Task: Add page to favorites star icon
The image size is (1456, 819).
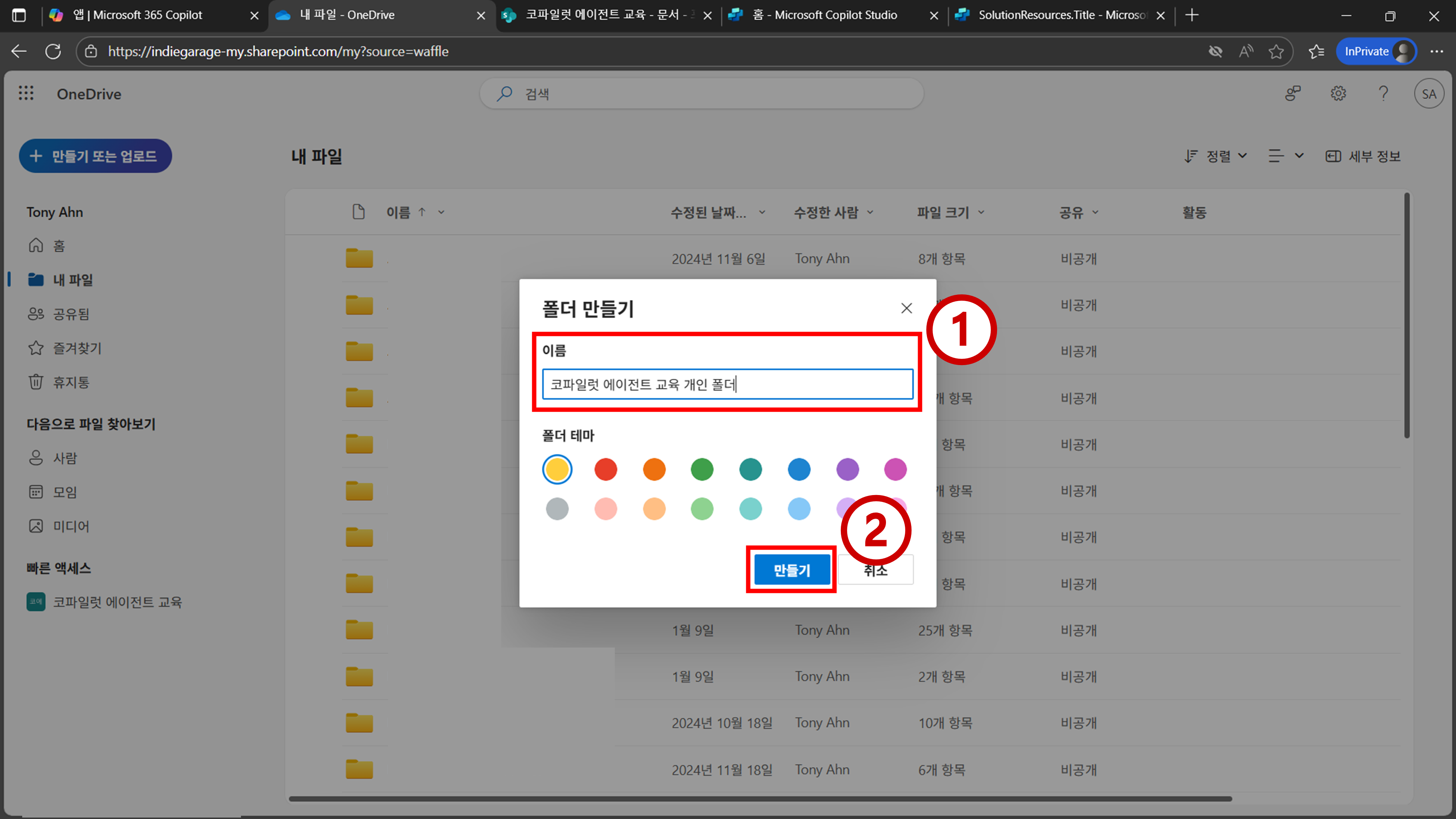Action: point(1276,51)
